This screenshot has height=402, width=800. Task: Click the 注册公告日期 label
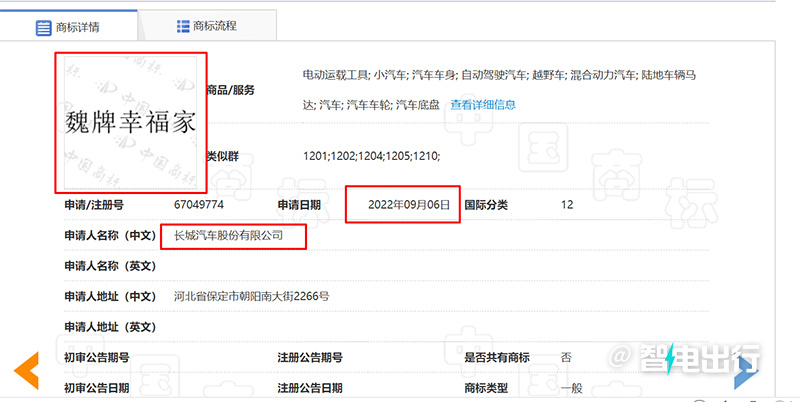(x=310, y=388)
